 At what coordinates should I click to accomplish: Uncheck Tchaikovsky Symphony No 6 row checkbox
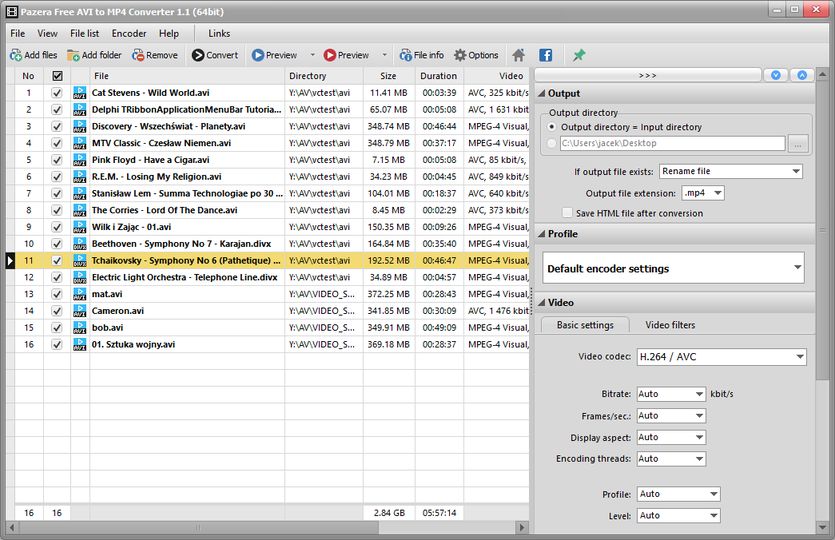[x=56, y=261]
